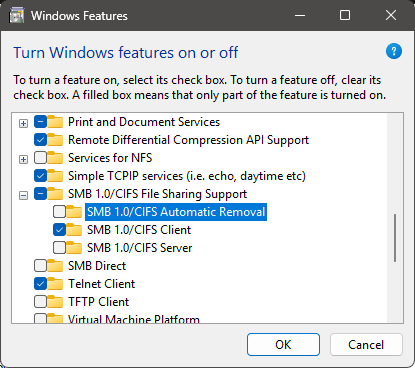The height and width of the screenshot is (368, 415).
Task: Click folder icon next to SMB Direct
Action: coord(55,266)
